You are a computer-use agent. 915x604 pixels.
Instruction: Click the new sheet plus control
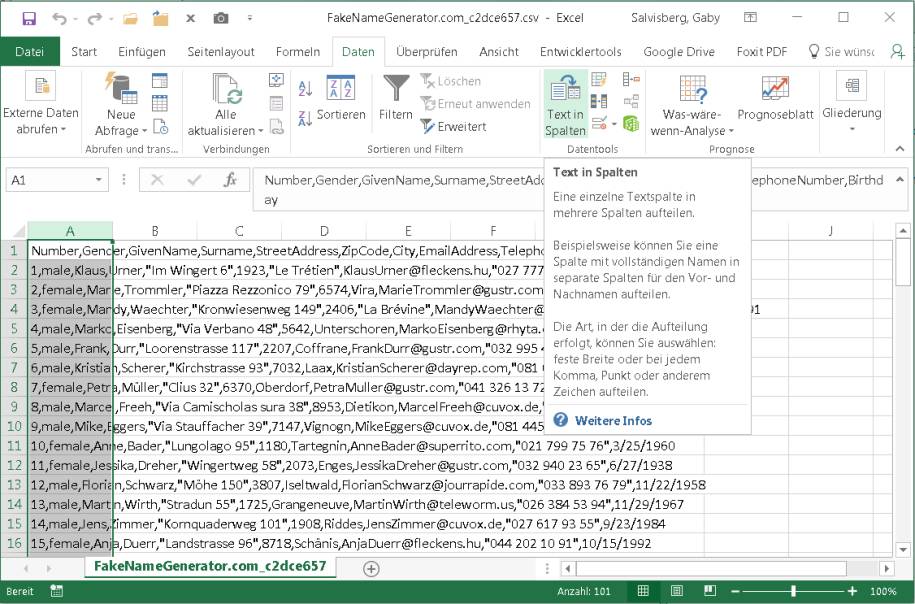pyautogui.click(x=370, y=567)
